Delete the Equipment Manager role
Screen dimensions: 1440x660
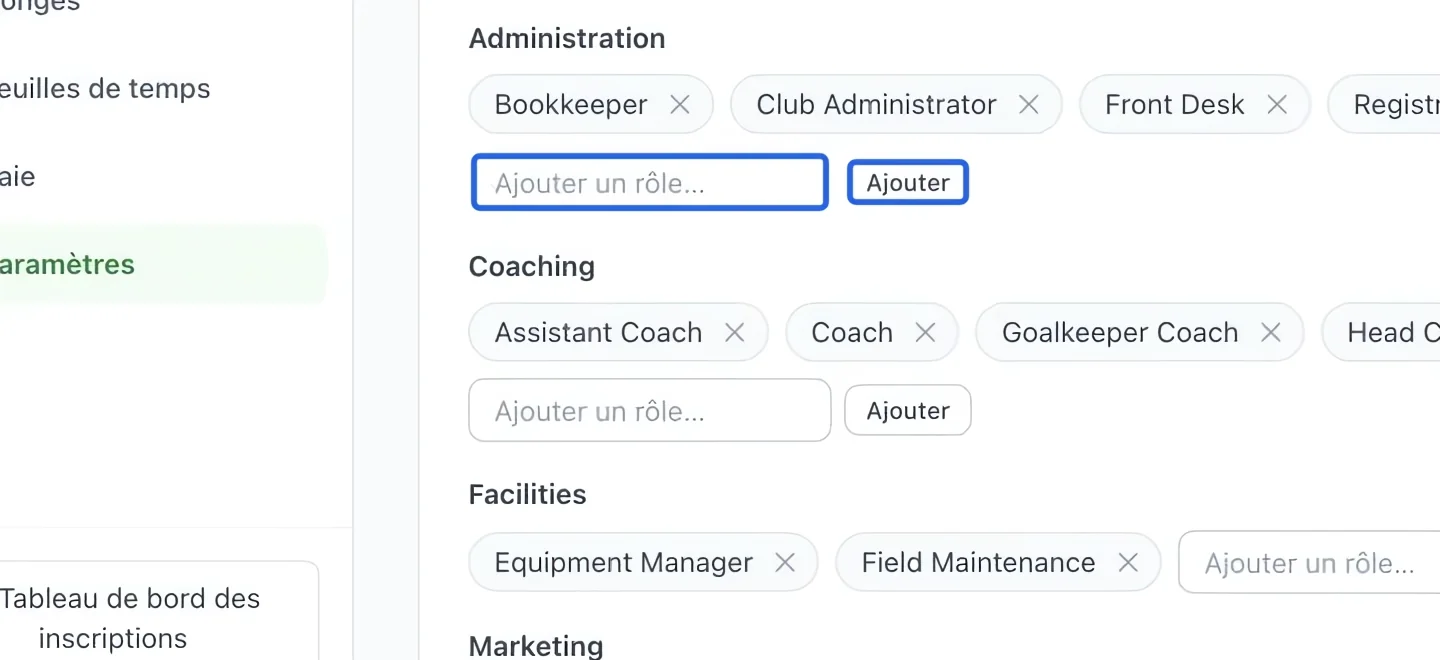pos(785,562)
